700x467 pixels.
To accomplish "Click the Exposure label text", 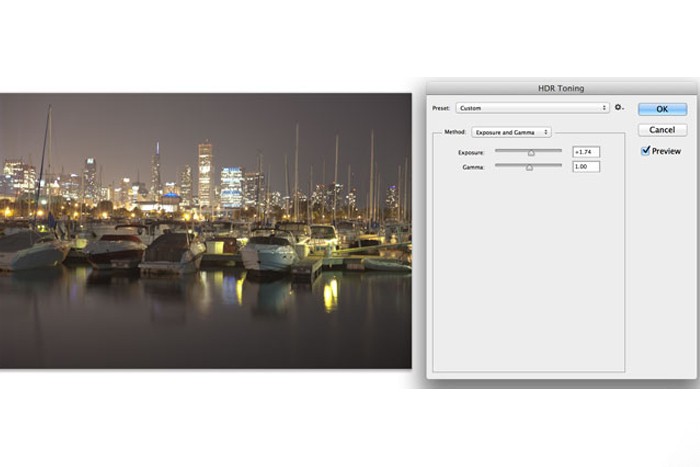I will point(471,152).
